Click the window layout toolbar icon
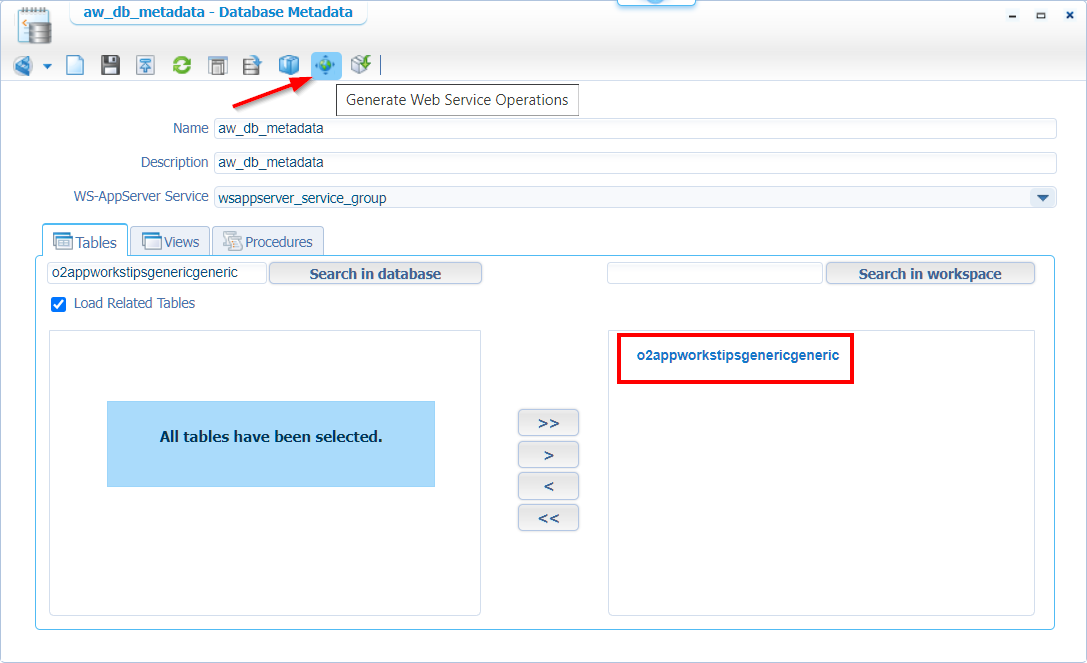Viewport: 1087px width, 663px height. (218, 66)
